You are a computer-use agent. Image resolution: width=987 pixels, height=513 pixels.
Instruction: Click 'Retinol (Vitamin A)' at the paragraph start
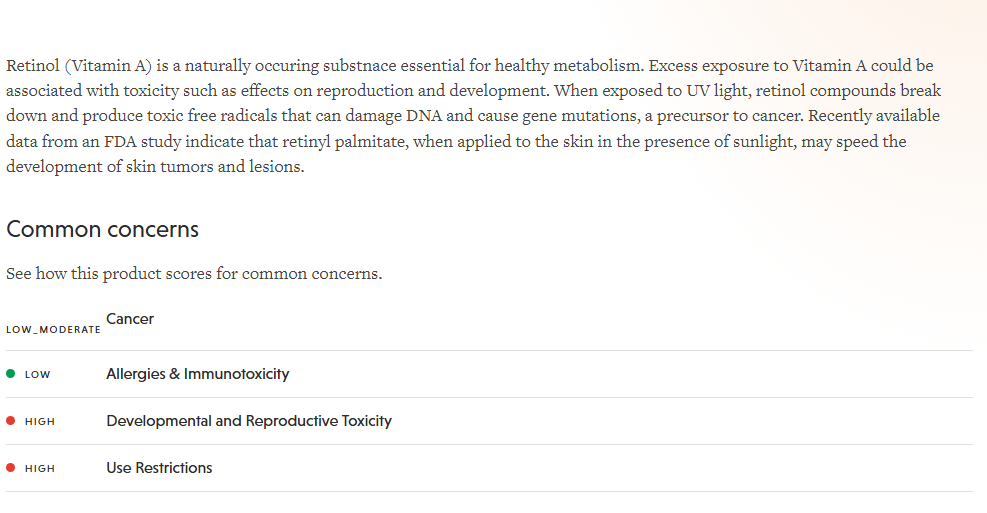coord(79,66)
